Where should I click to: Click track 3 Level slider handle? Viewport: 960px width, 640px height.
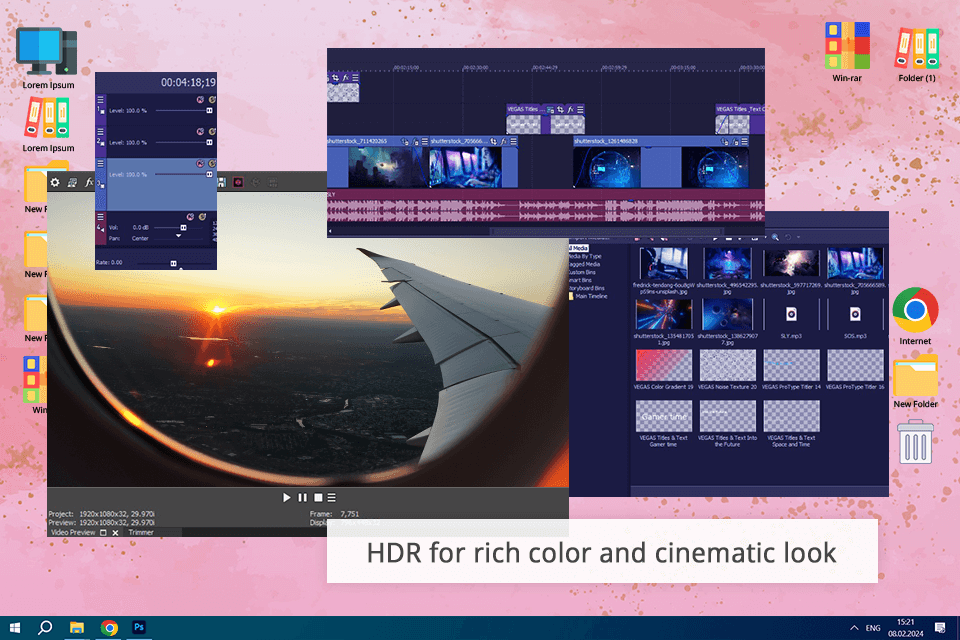tap(209, 175)
